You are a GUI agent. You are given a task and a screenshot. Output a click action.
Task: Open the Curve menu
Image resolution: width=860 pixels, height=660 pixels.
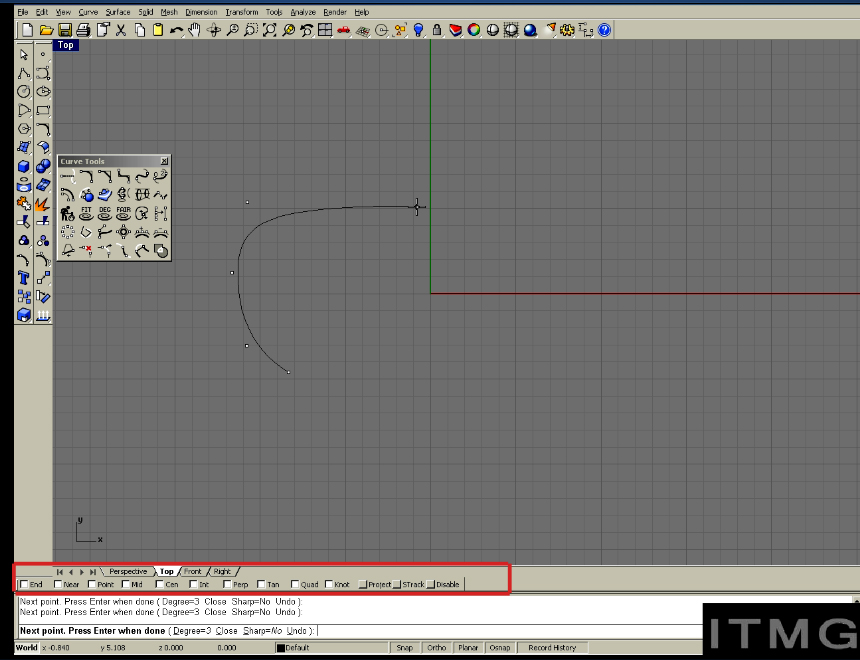(88, 12)
